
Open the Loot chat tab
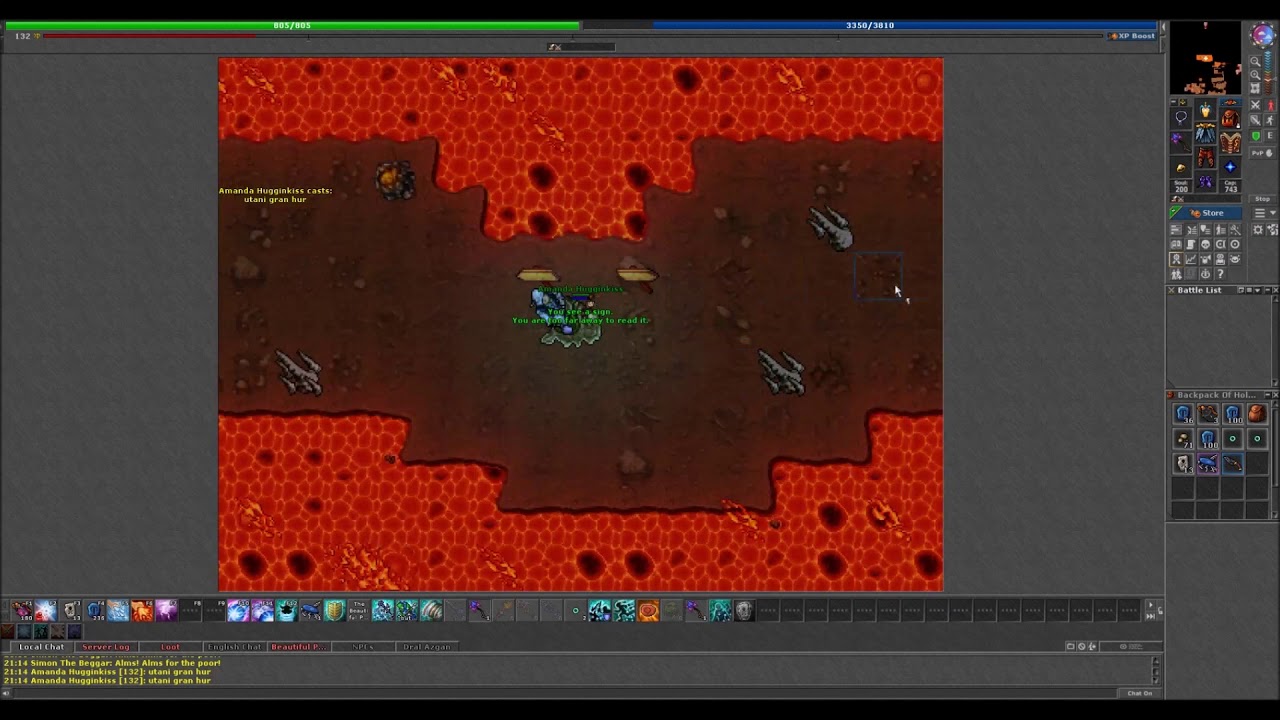[171, 647]
